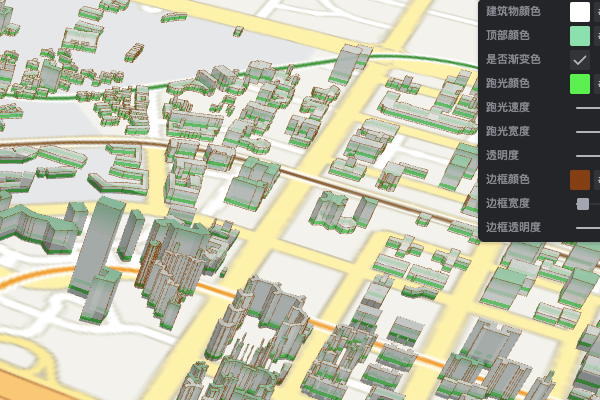Open the 建筑物颜色 white color swatch
600x400 pixels.
[x=580, y=12]
